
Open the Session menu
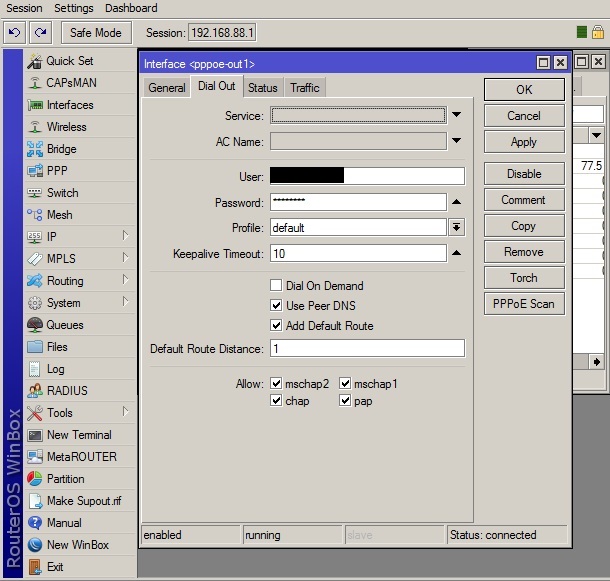[x=24, y=8]
